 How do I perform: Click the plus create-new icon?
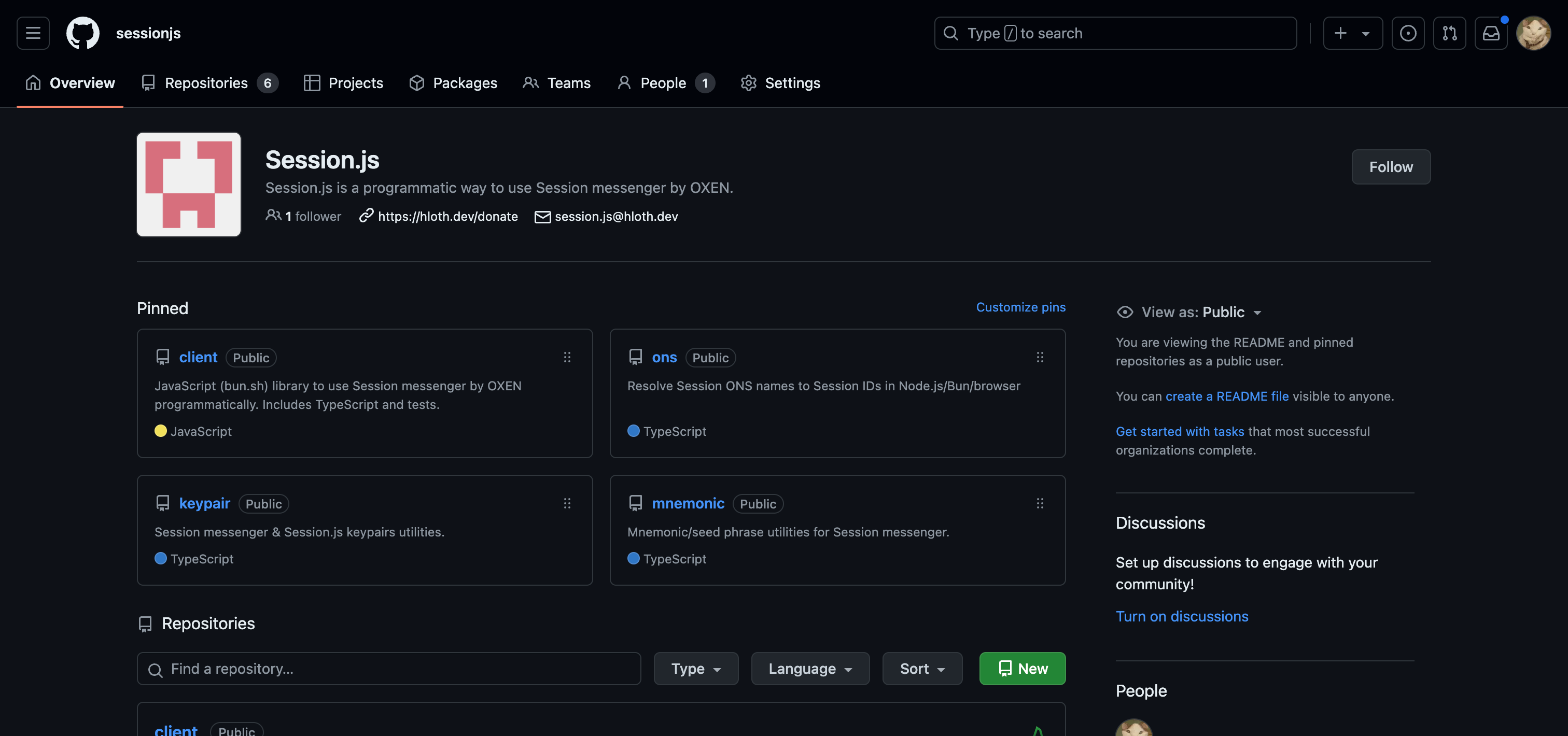pos(1340,33)
